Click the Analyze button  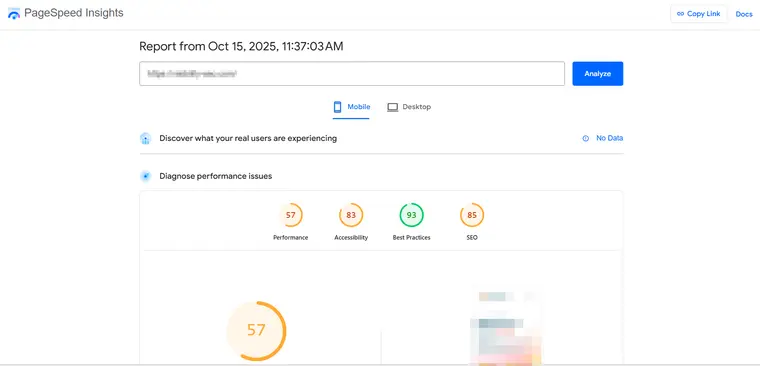[598, 74]
